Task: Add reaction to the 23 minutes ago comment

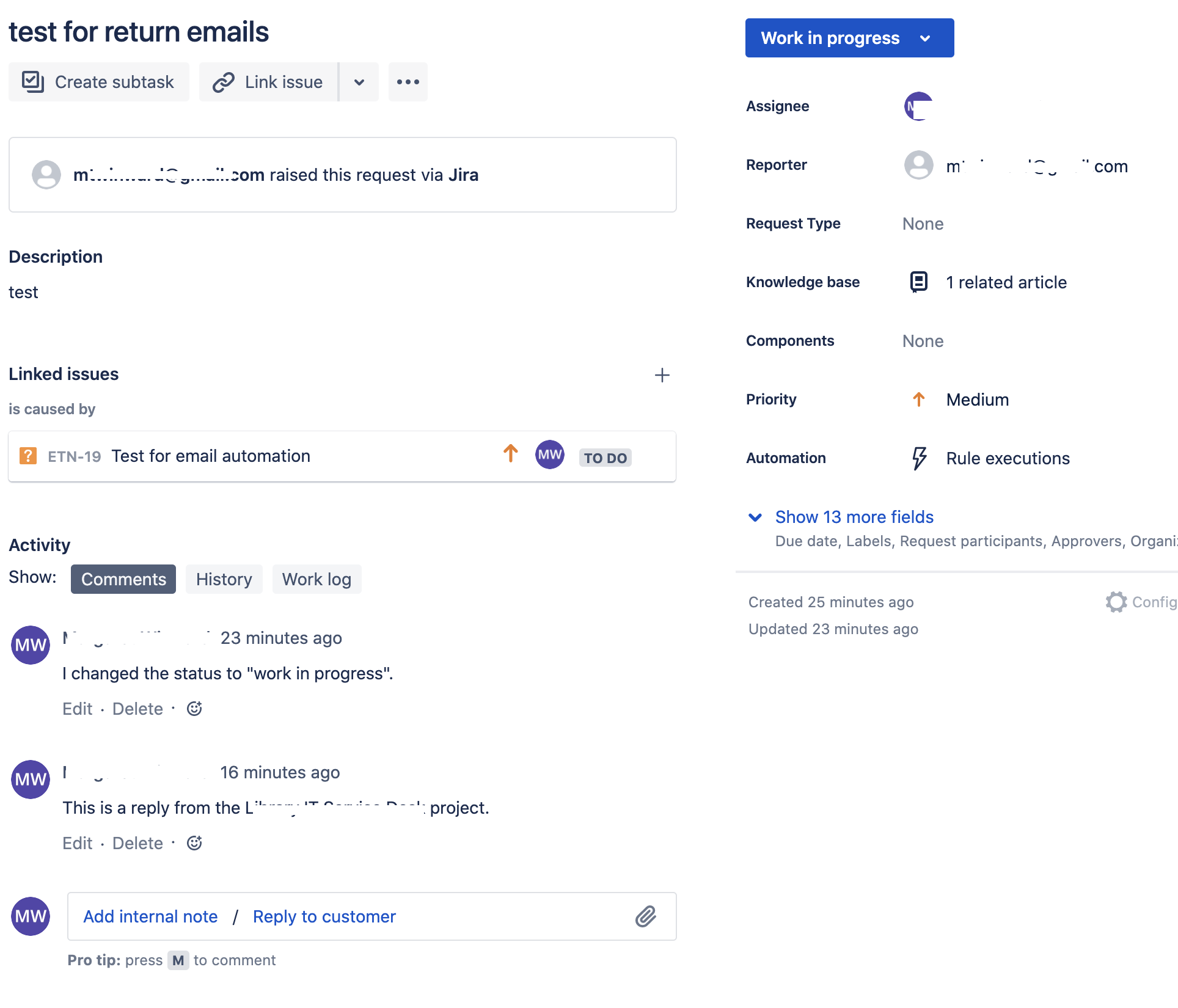Action: coord(194,709)
